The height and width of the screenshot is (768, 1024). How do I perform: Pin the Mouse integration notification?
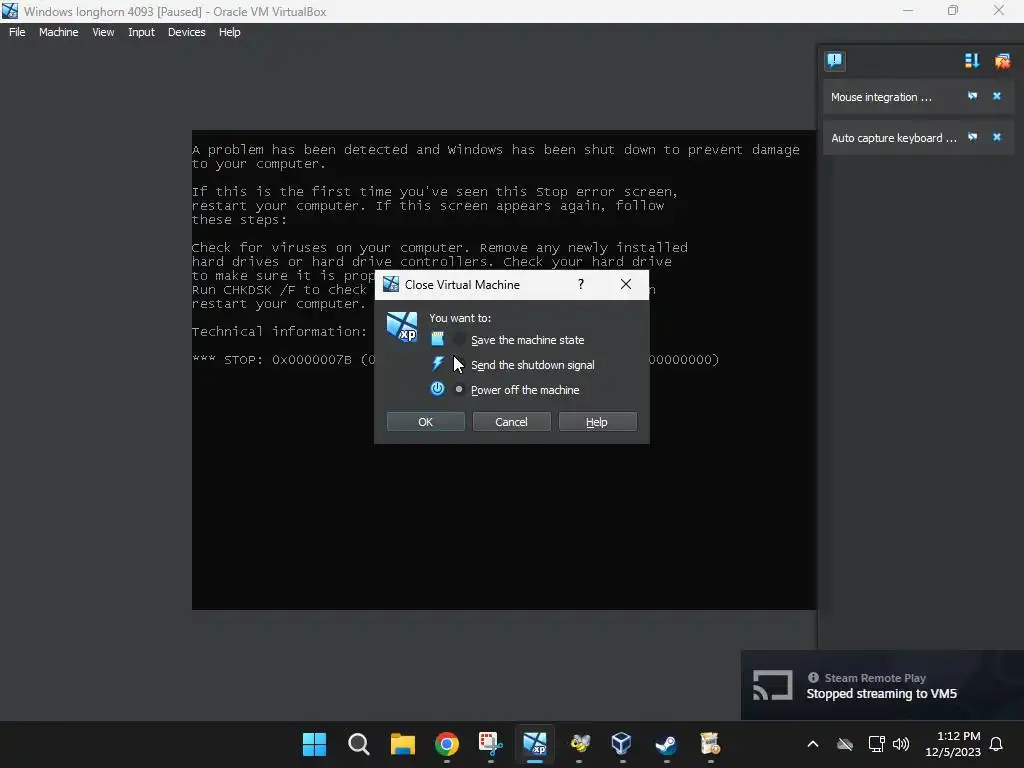point(972,96)
